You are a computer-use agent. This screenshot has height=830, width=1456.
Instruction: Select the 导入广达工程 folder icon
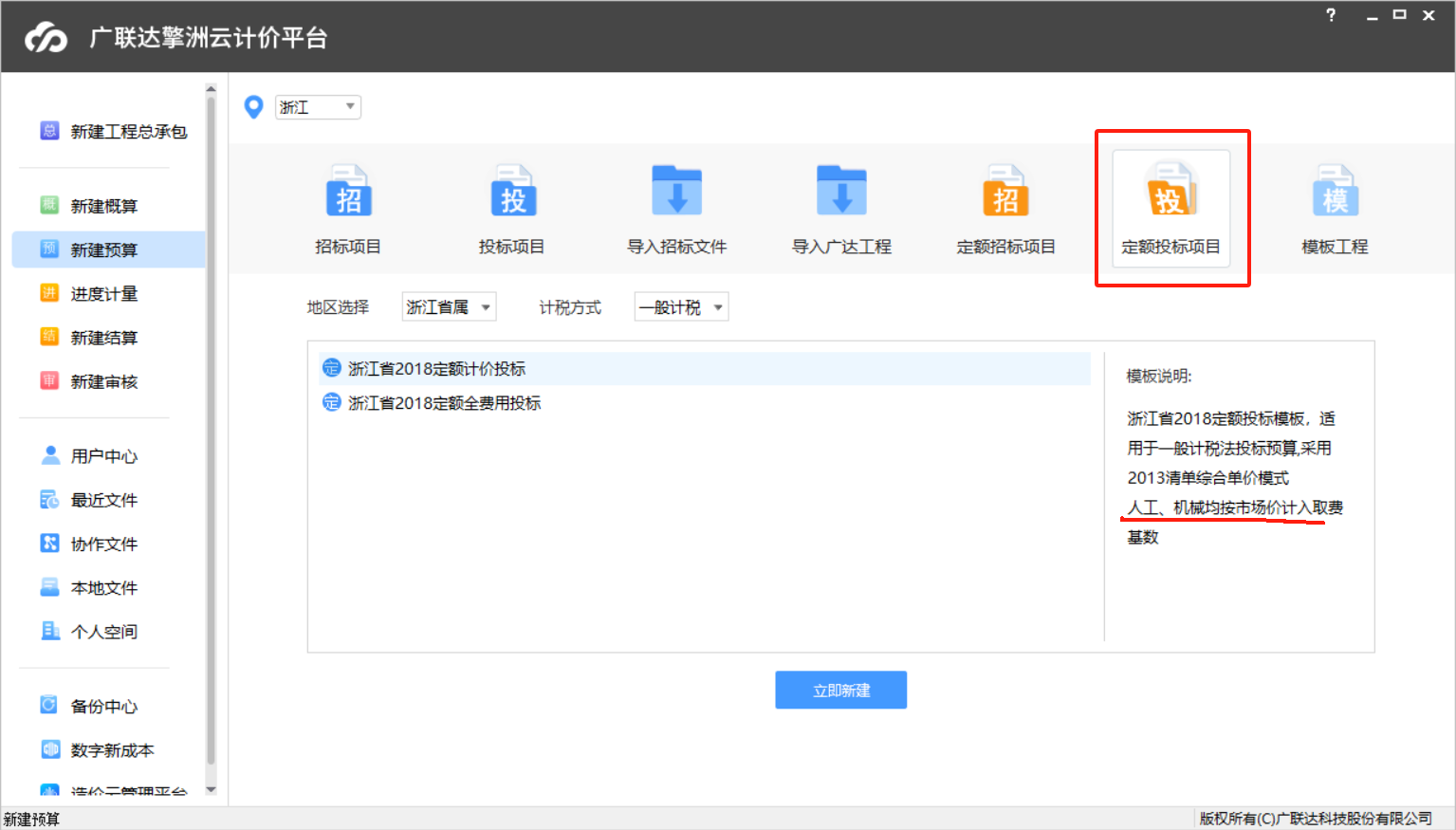(842, 191)
